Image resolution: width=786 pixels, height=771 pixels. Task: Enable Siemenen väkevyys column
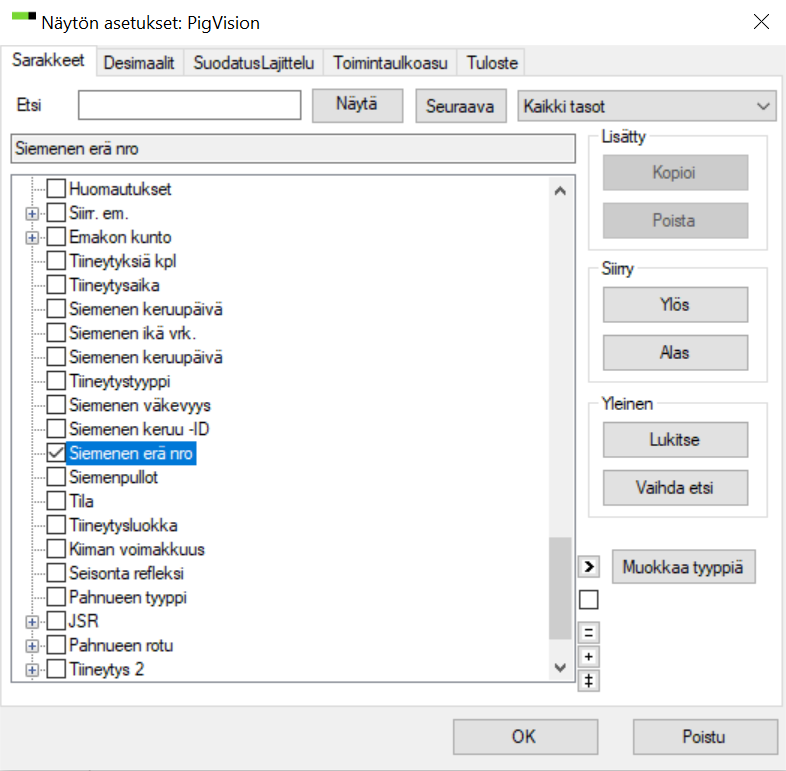tap(56, 405)
